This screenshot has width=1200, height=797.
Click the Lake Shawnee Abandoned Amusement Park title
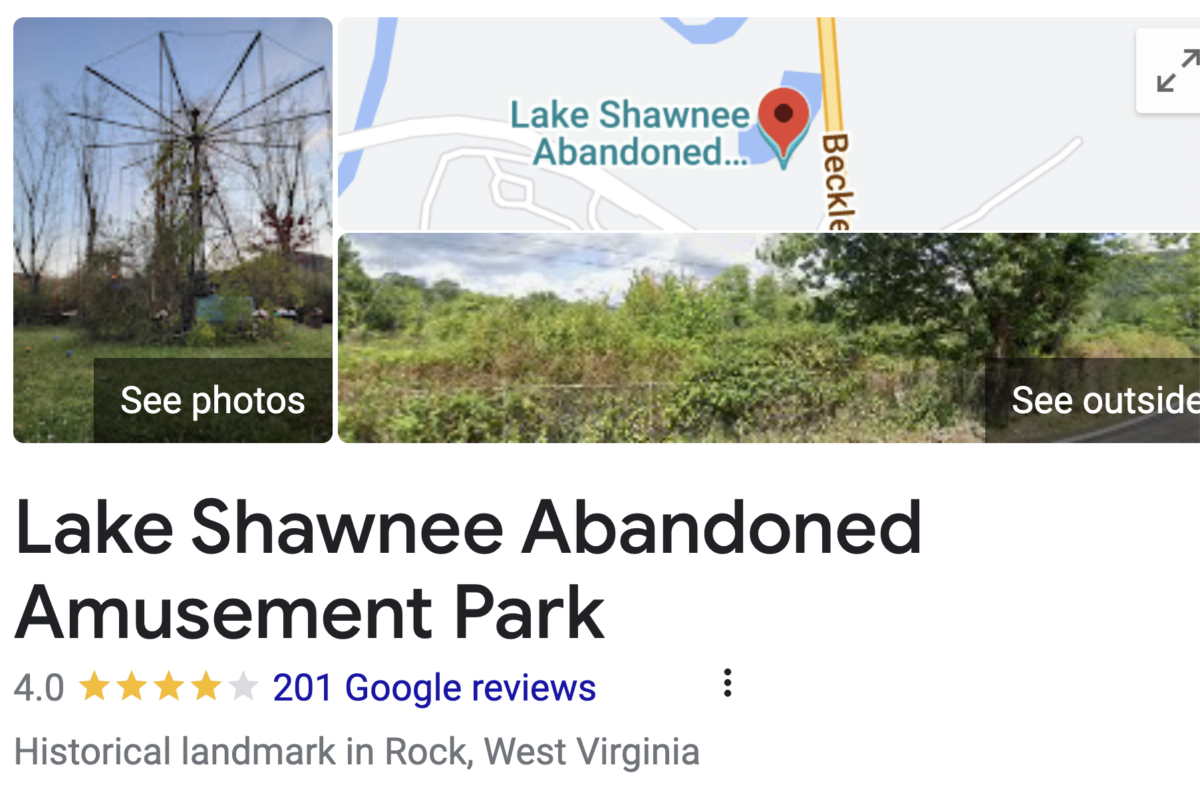pyautogui.click(x=468, y=570)
